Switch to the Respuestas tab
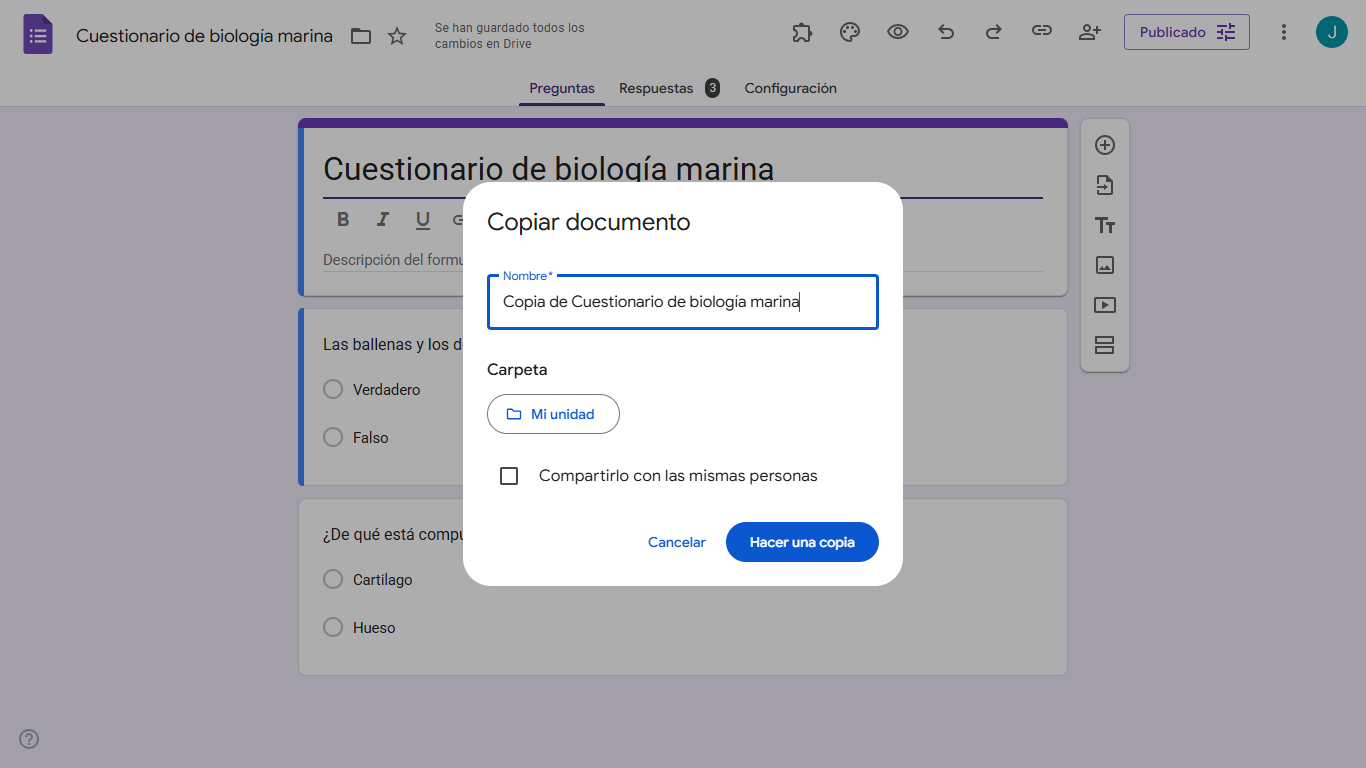This screenshot has width=1366, height=768. [656, 88]
